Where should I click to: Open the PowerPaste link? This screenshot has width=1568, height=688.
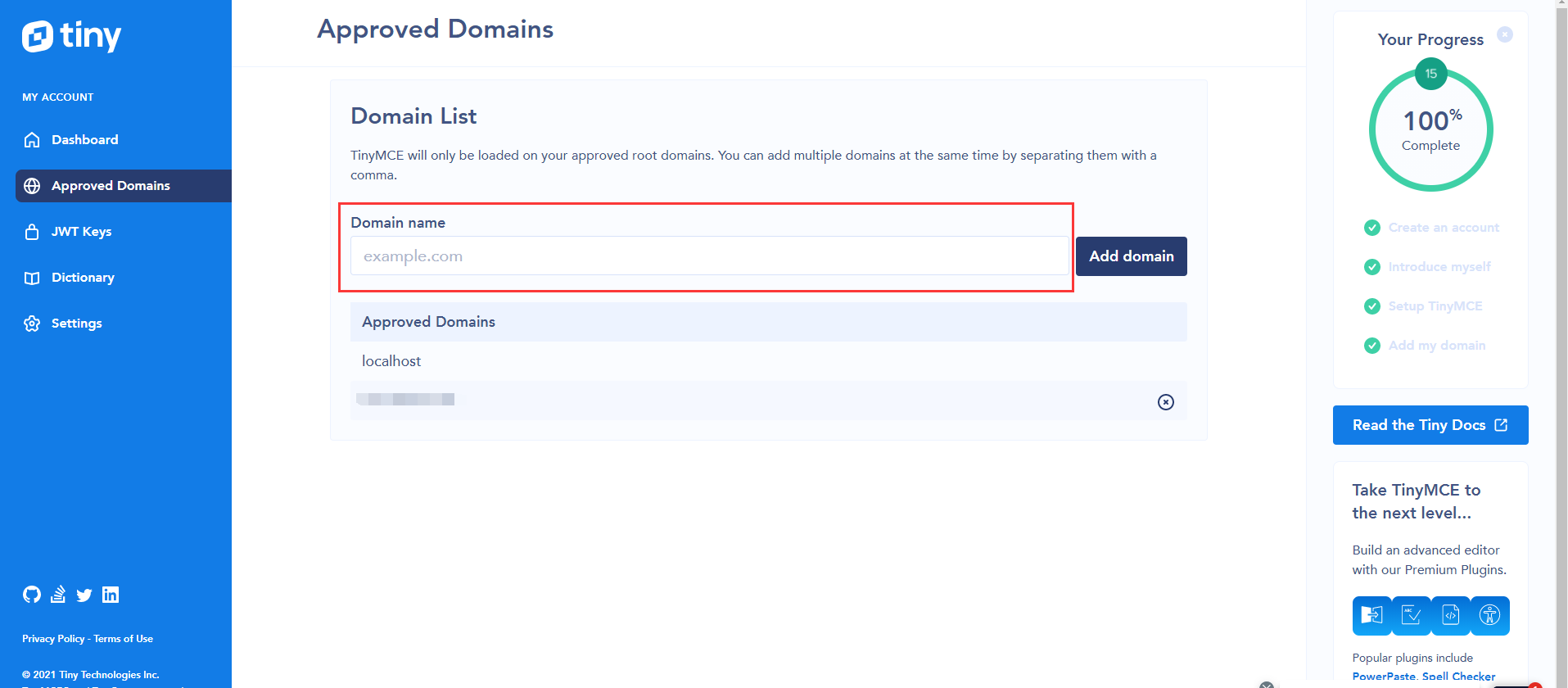pos(1384,677)
